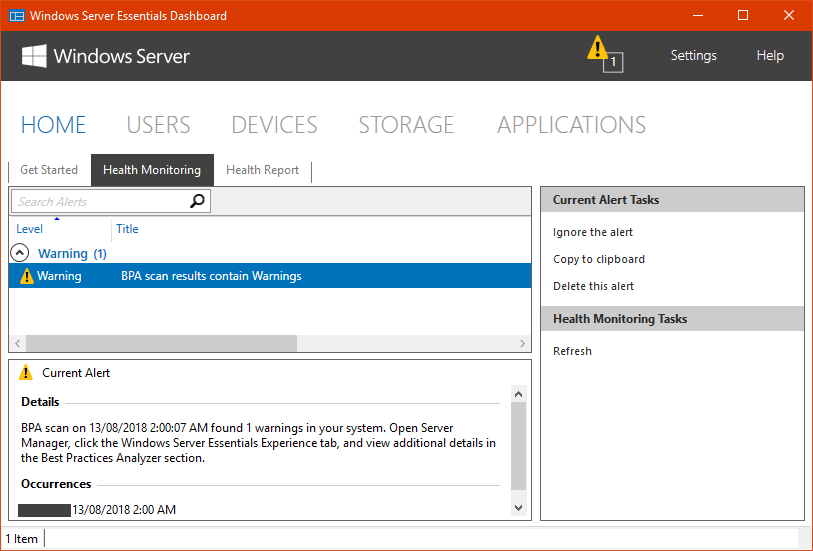
Task: Select the Health Monitoring tab
Action: (x=152, y=170)
